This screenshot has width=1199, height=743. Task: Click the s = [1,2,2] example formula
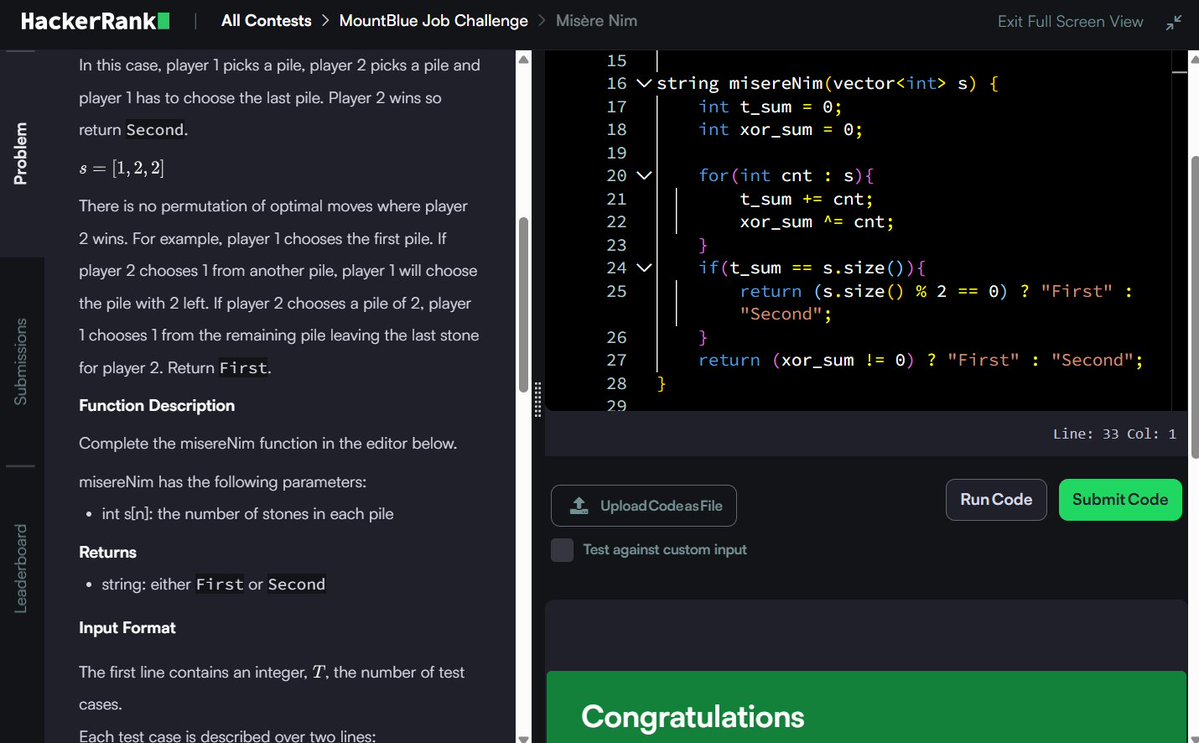(122, 168)
